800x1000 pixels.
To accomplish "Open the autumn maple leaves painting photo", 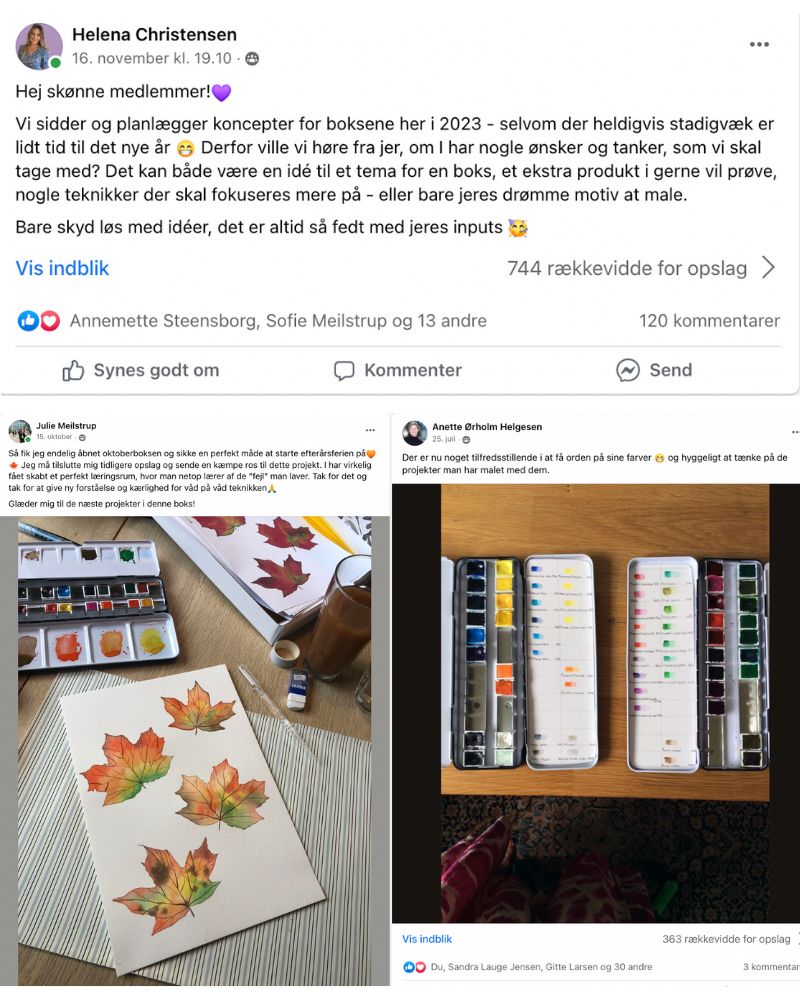I will coord(195,751).
